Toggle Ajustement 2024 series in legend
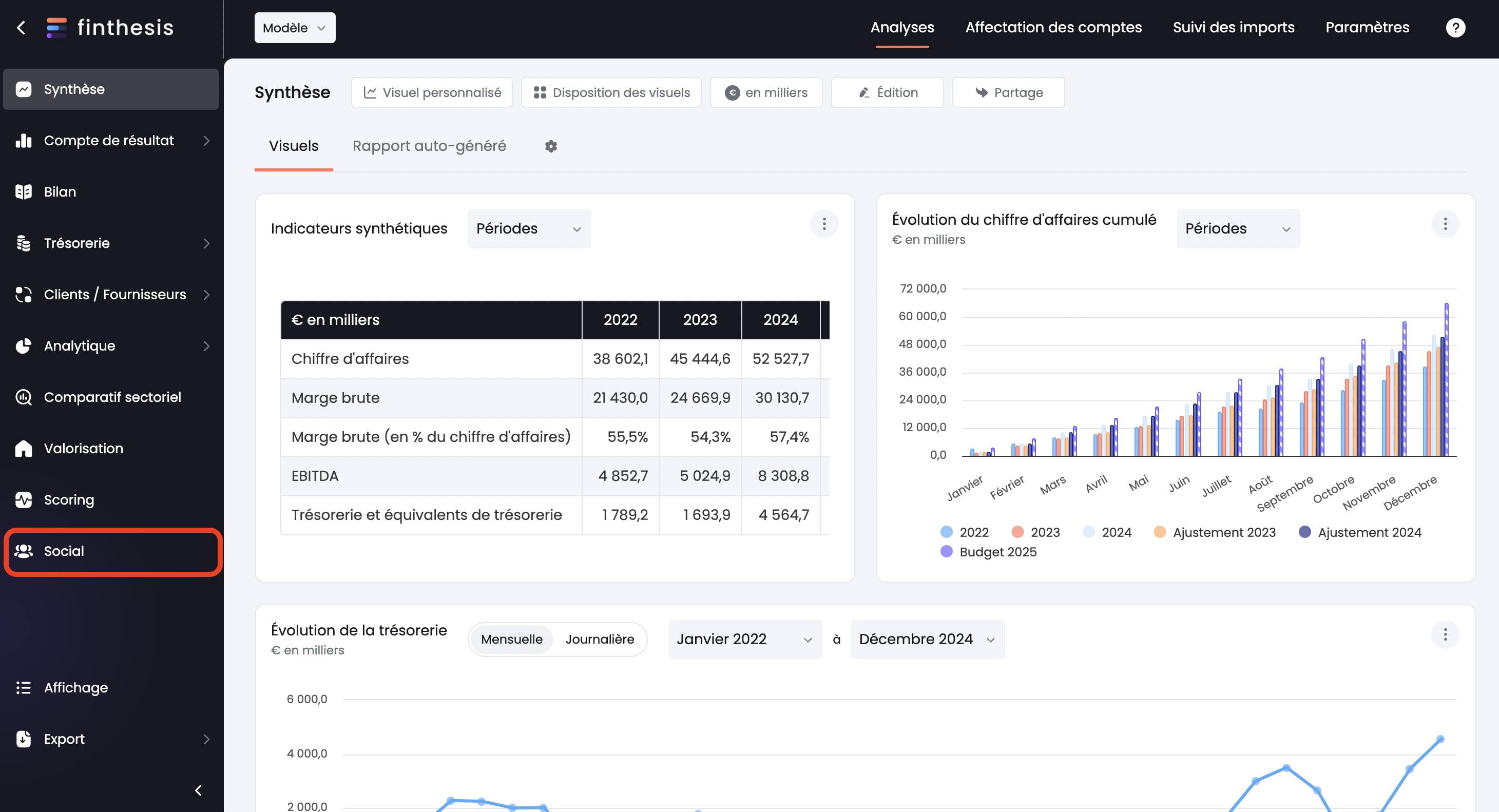Image resolution: width=1499 pixels, height=812 pixels. (x=1359, y=532)
